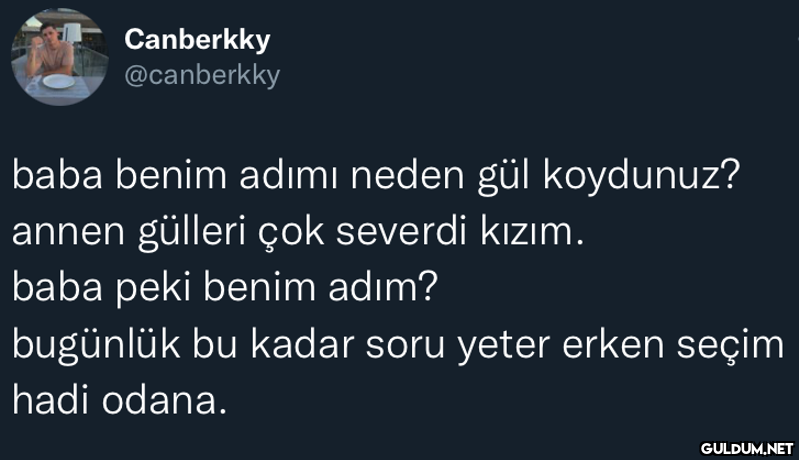This screenshot has height=460, width=799.
Task: Click the word 'kadar' in the fourth line
Action: point(302,345)
